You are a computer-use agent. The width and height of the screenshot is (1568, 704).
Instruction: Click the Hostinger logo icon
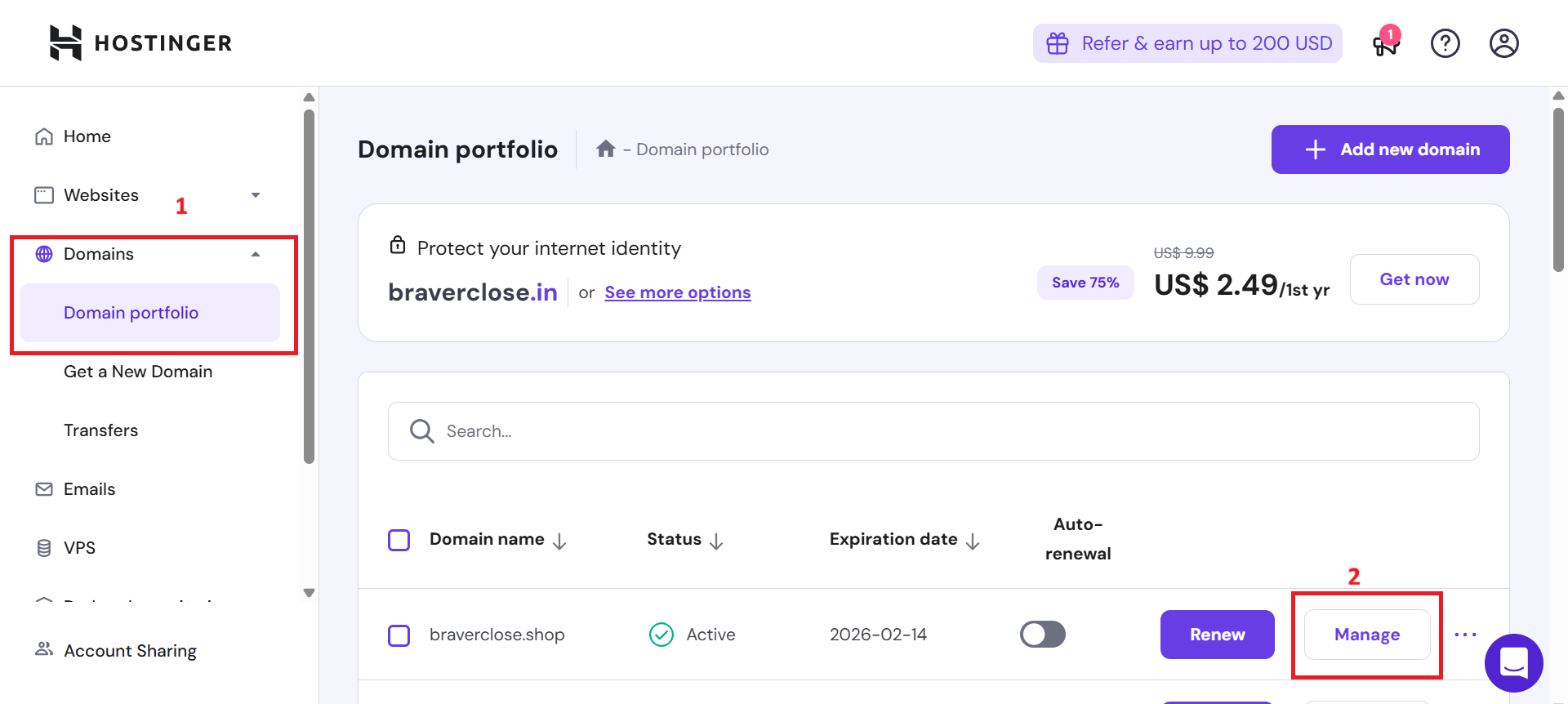[x=65, y=42]
